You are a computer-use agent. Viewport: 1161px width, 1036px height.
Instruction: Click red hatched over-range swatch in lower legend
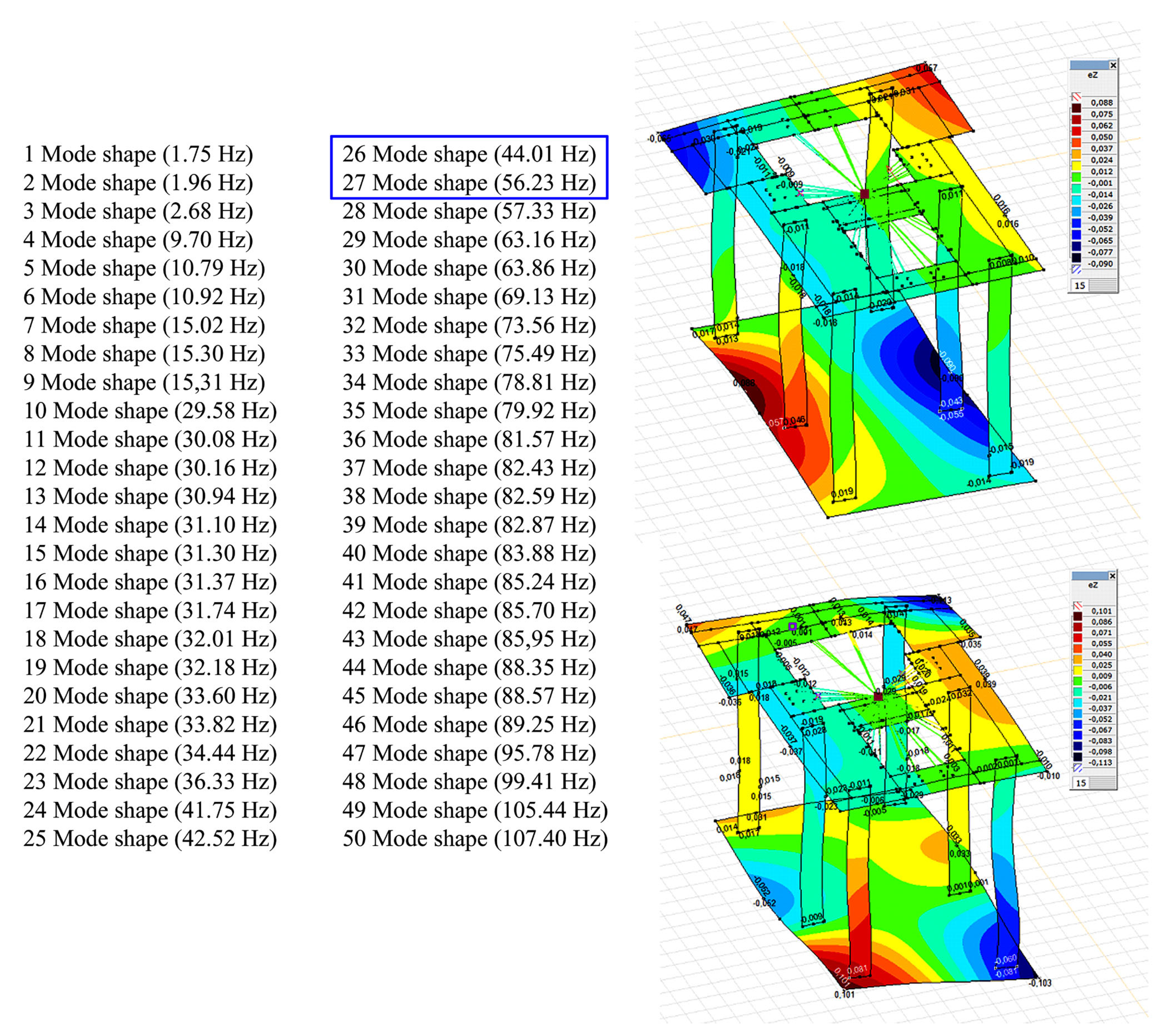click(1077, 605)
